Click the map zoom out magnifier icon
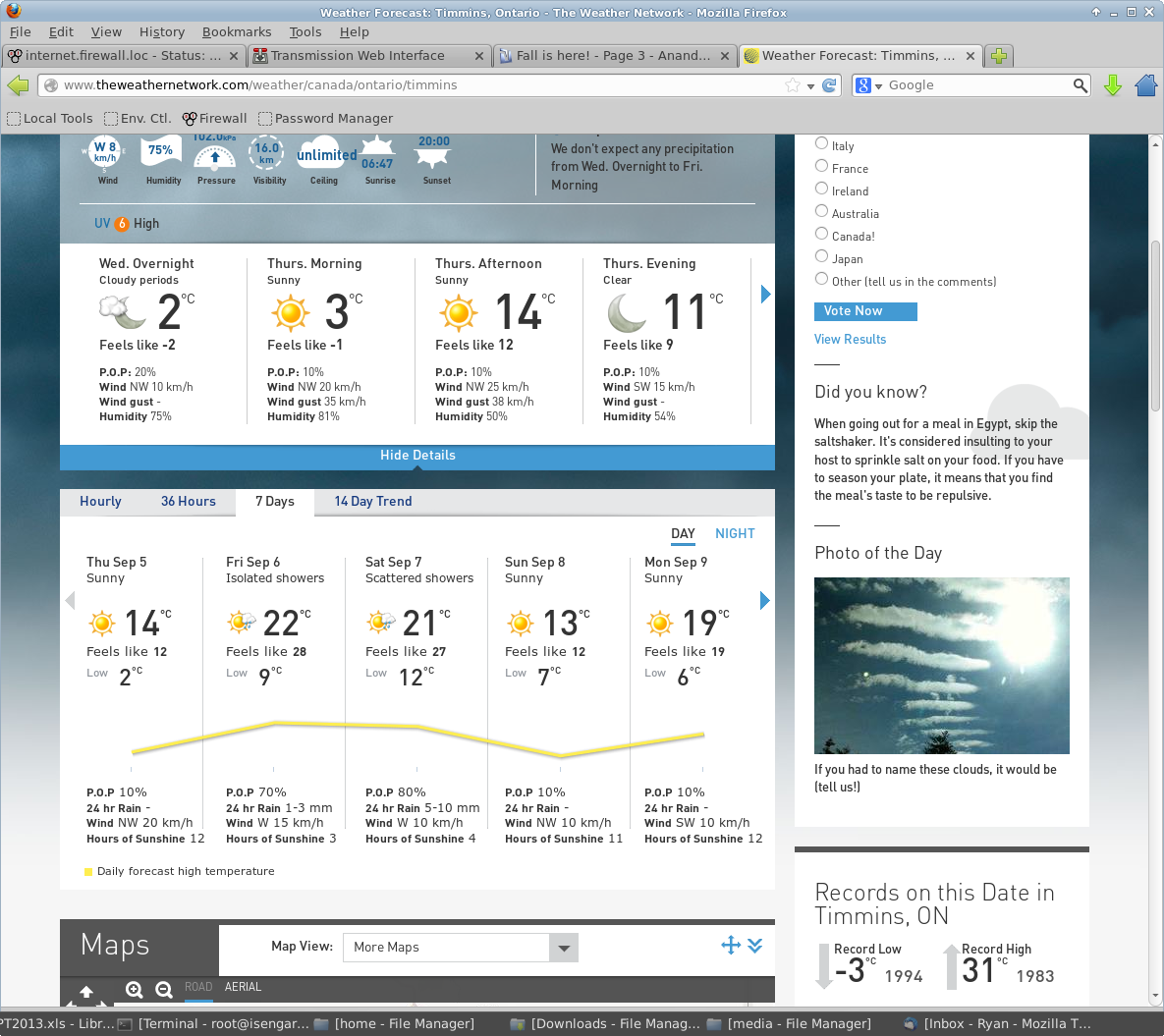The width and height of the screenshot is (1164, 1036). (164, 990)
